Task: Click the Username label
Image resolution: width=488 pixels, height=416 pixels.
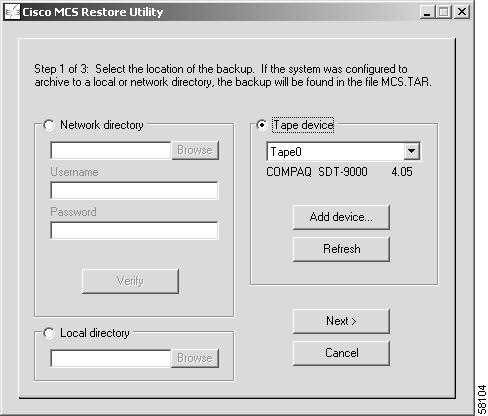Action: (x=74, y=172)
